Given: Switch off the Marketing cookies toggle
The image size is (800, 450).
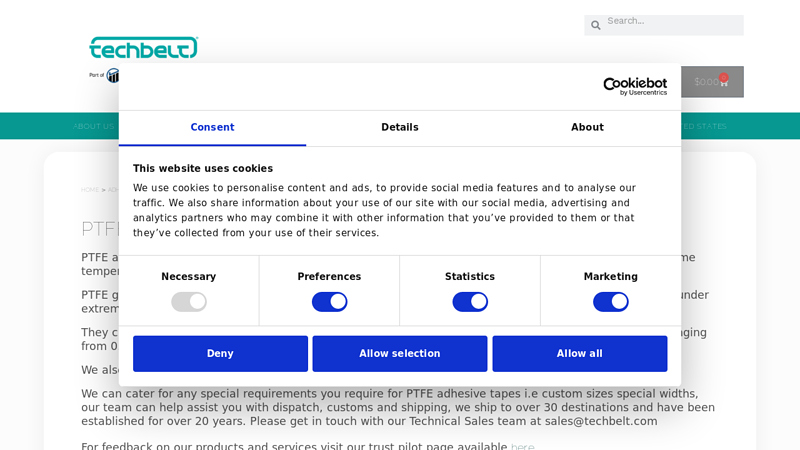Looking at the screenshot, I should [611, 302].
